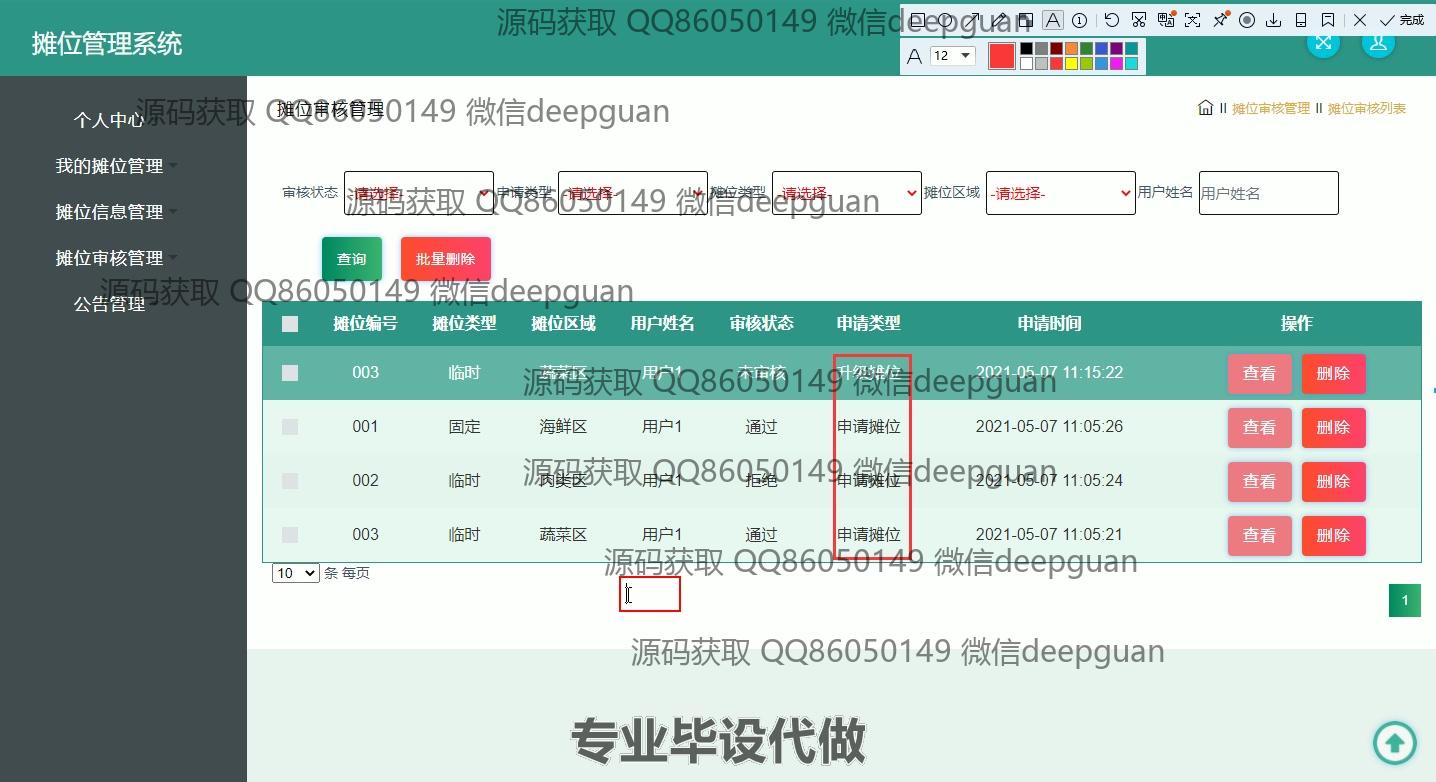Open the 摊位区域 filter dropdown
The width and height of the screenshot is (1436, 782).
click(x=1060, y=193)
